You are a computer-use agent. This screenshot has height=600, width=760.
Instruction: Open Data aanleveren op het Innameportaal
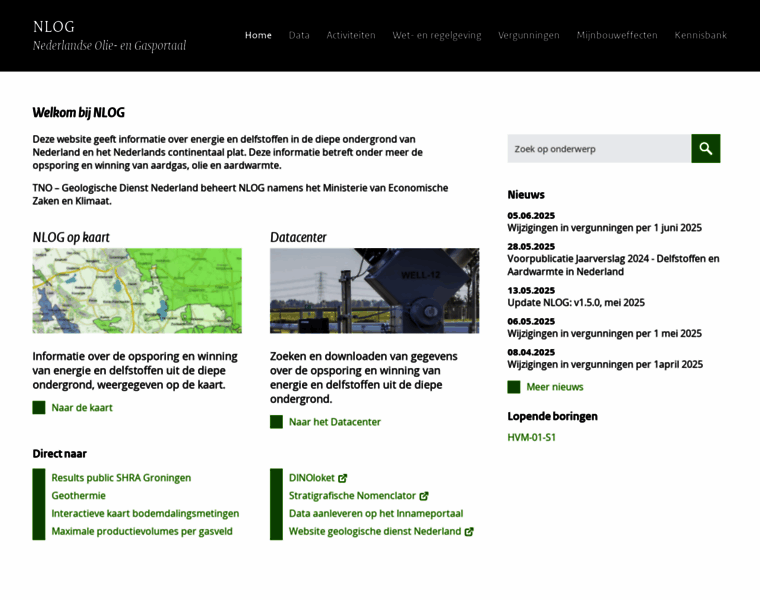[x=376, y=514]
